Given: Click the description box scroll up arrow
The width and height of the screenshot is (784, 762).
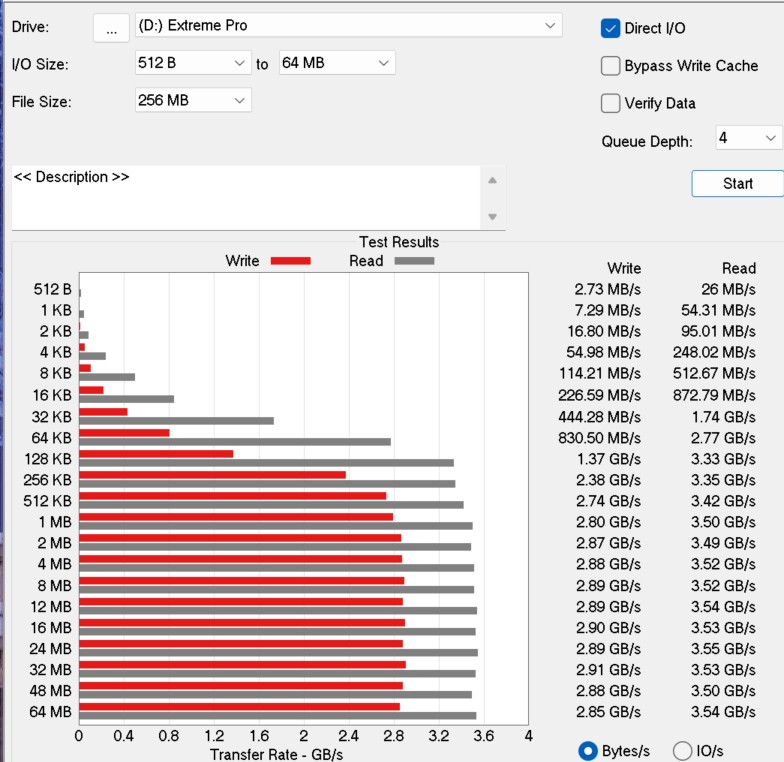Looking at the screenshot, I should tap(491, 180).
